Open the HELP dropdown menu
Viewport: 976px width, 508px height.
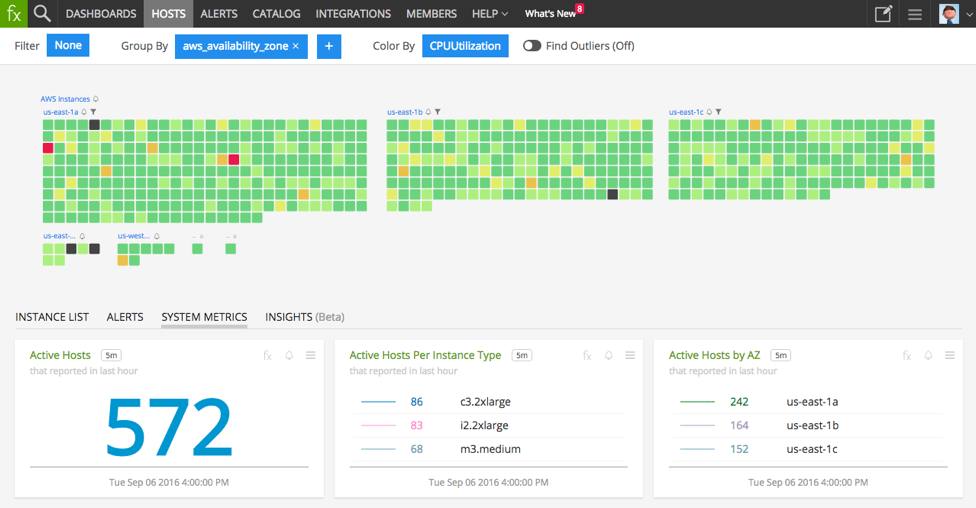pyautogui.click(x=490, y=14)
